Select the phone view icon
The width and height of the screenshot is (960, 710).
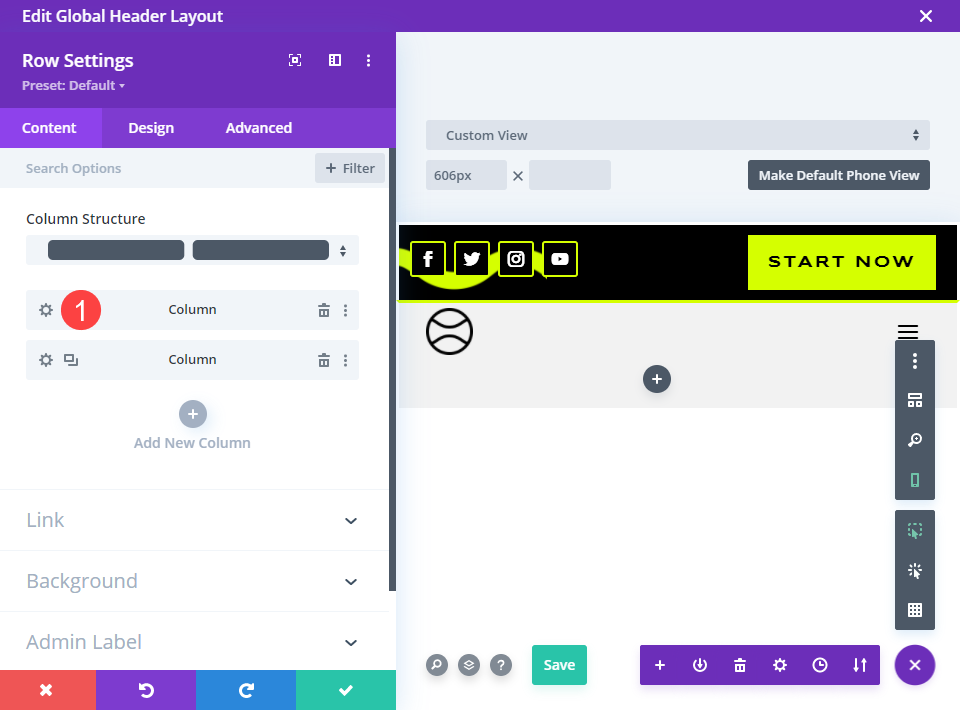point(915,480)
